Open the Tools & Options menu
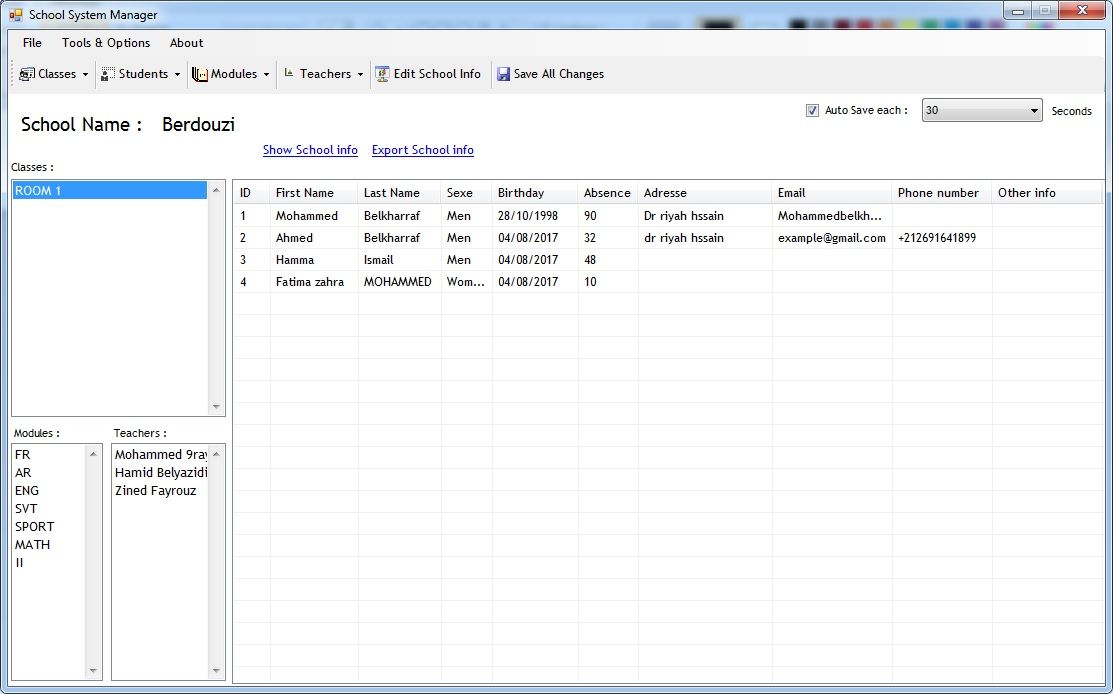Viewport: 1113px width, 694px height. point(106,43)
